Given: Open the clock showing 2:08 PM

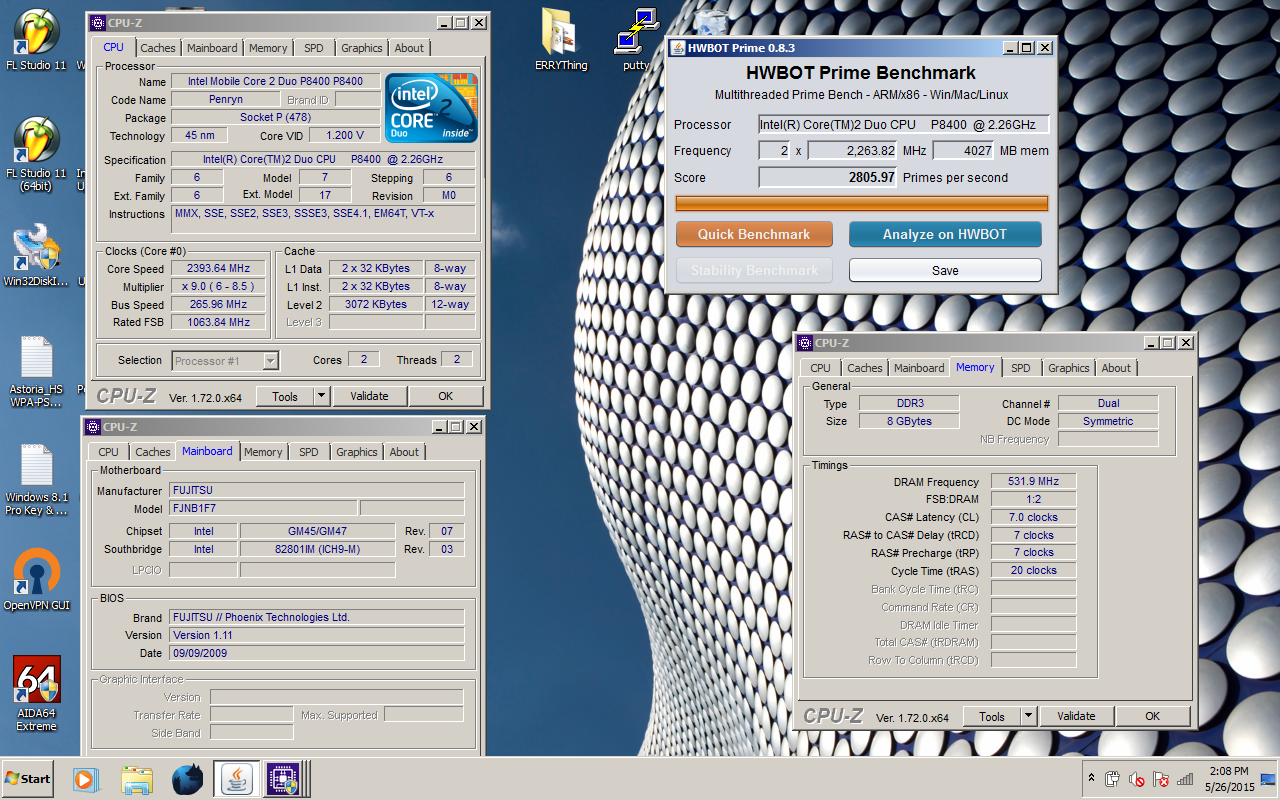Looking at the screenshot, I should pyautogui.click(x=1227, y=779).
